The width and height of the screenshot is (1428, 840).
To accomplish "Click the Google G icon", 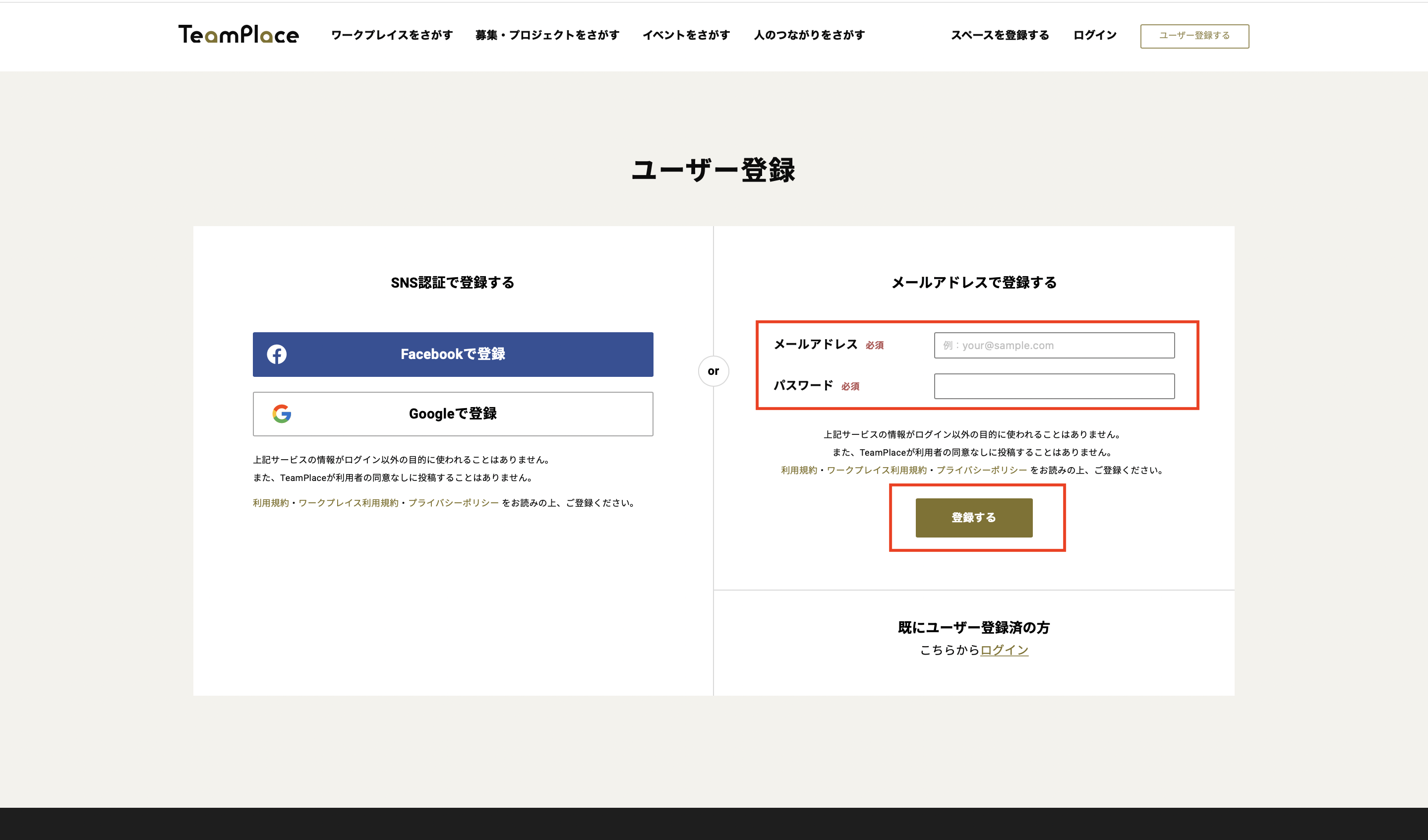I will click(282, 414).
